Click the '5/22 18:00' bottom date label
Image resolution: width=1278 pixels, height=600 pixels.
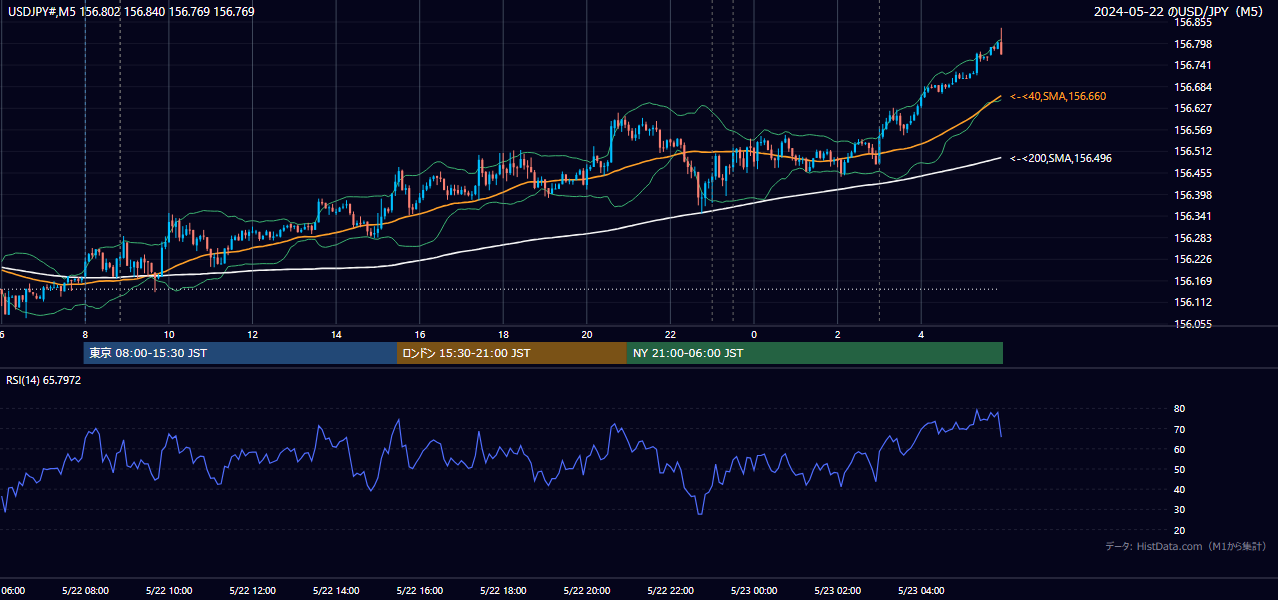[503, 591]
